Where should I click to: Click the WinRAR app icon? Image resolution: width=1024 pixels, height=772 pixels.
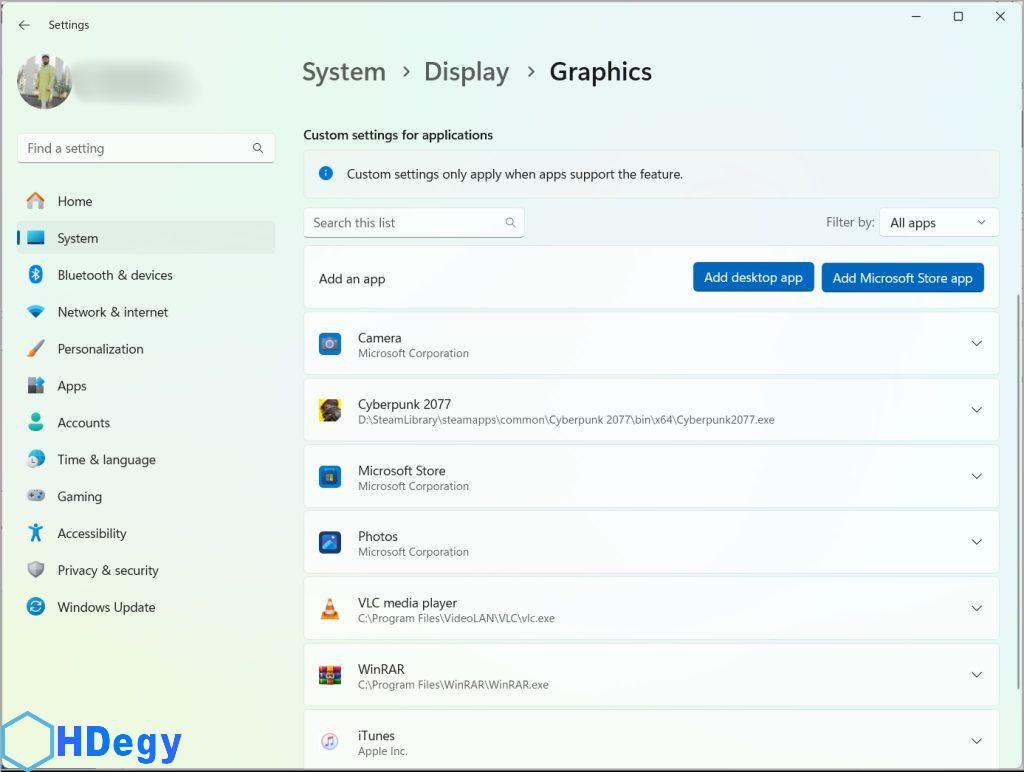pos(330,675)
